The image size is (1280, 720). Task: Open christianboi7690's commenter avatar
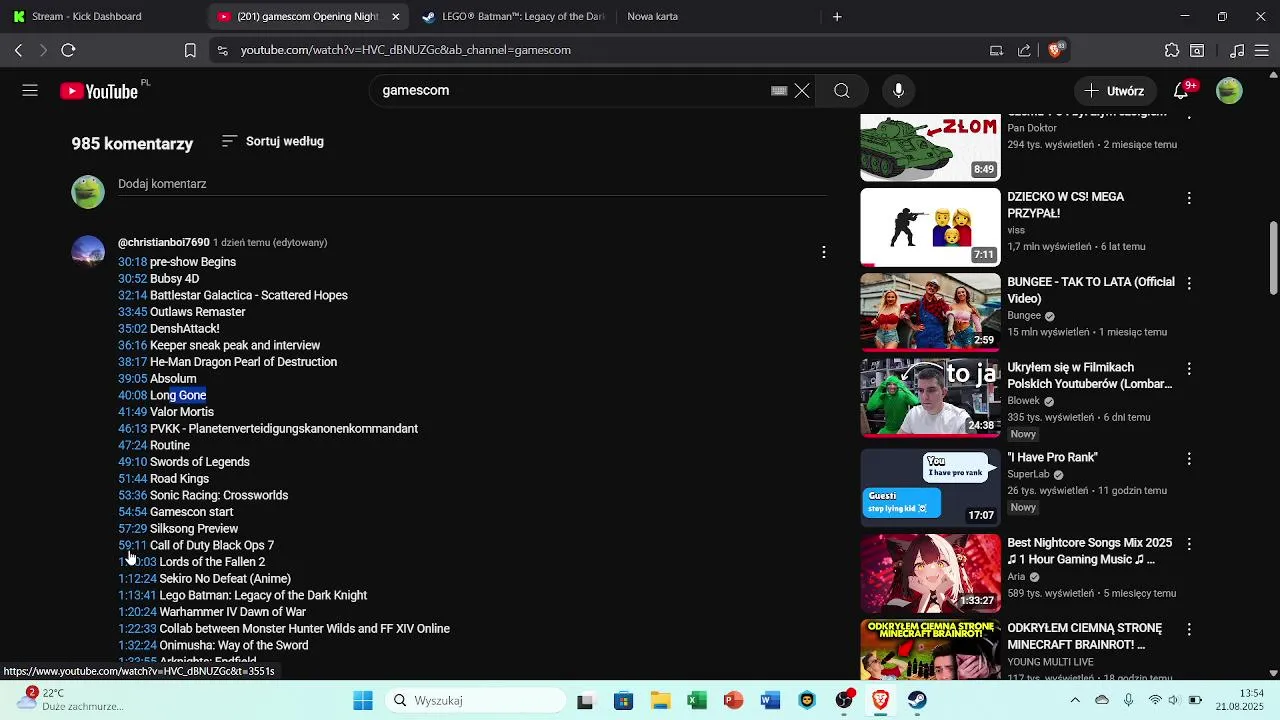(x=88, y=252)
